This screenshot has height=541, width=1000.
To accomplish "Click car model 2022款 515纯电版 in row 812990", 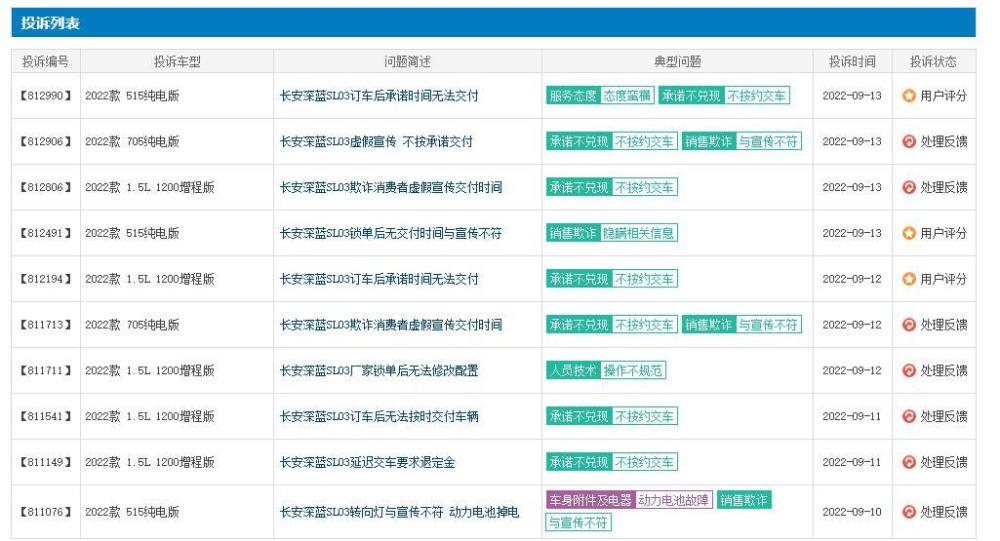I will pyautogui.click(x=132, y=96).
